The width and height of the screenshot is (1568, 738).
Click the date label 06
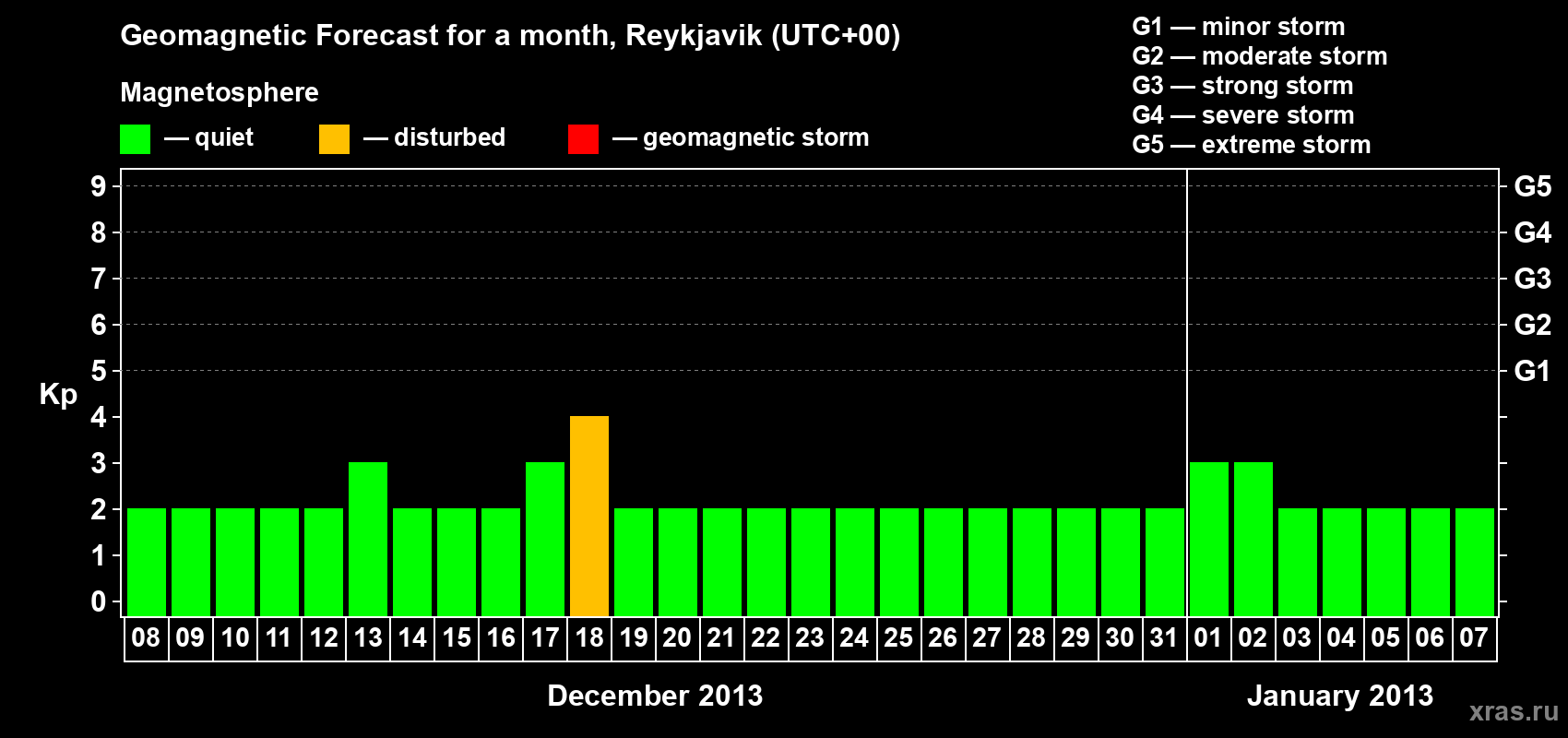pos(1430,637)
